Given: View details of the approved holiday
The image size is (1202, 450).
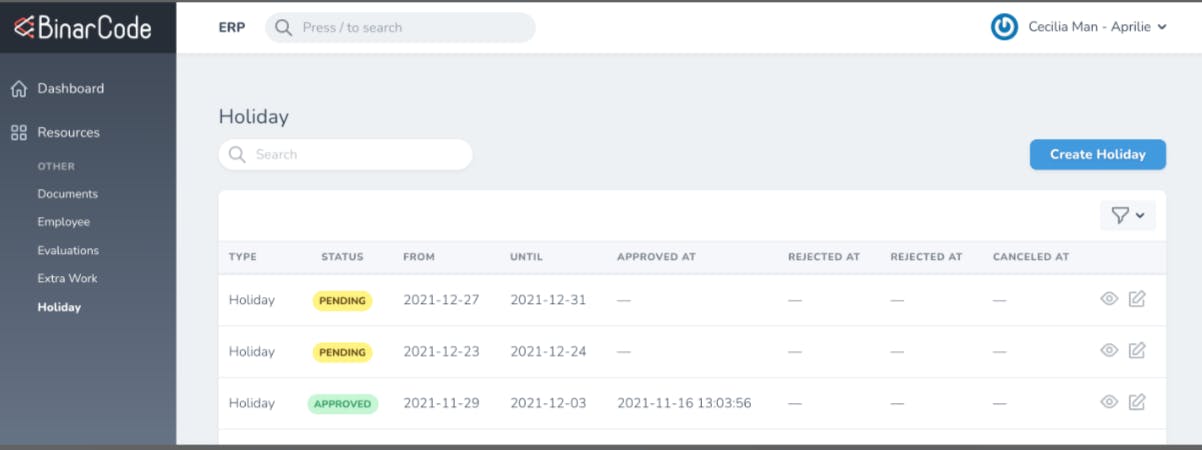Looking at the screenshot, I should click(1109, 402).
